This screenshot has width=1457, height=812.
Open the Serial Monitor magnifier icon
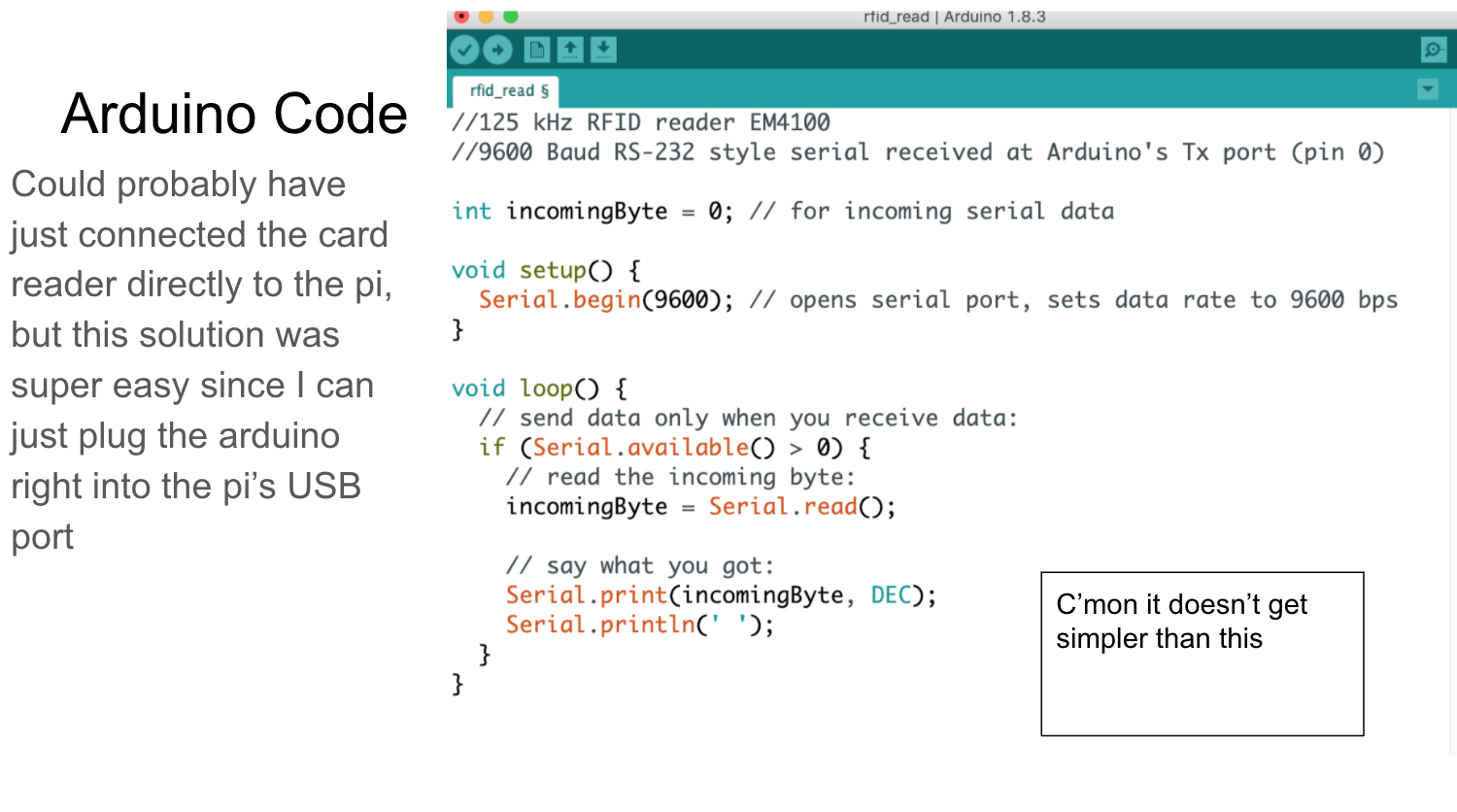click(1433, 50)
